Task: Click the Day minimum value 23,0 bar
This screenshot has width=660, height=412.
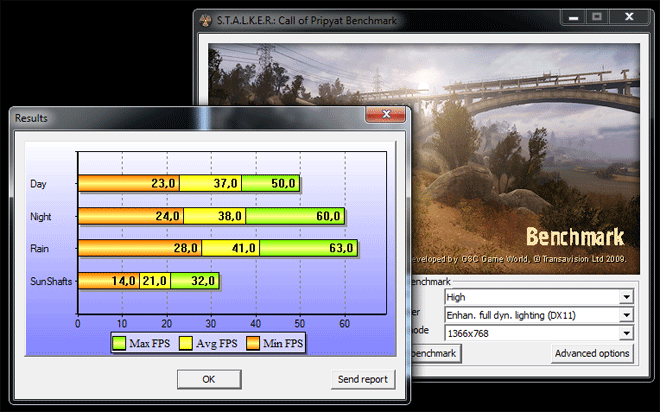Action: [129, 183]
